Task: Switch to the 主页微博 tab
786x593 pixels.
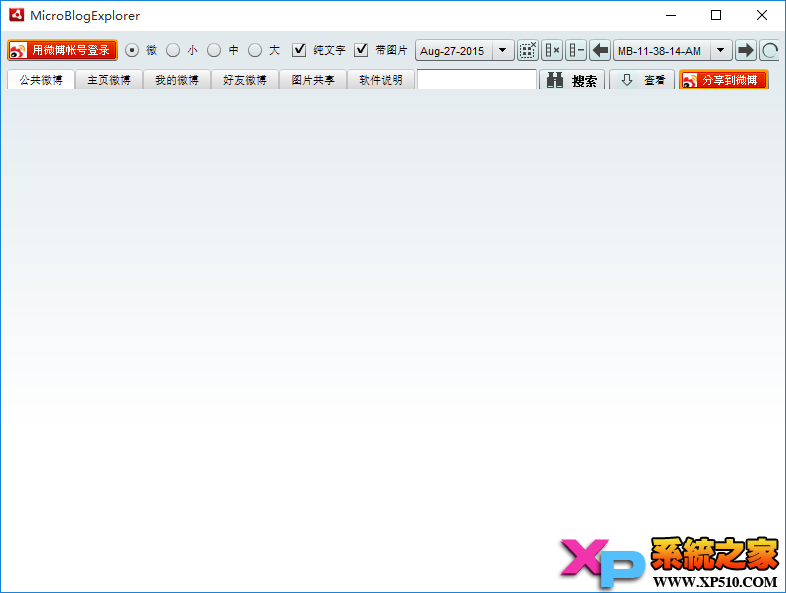Action: coord(109,80)
